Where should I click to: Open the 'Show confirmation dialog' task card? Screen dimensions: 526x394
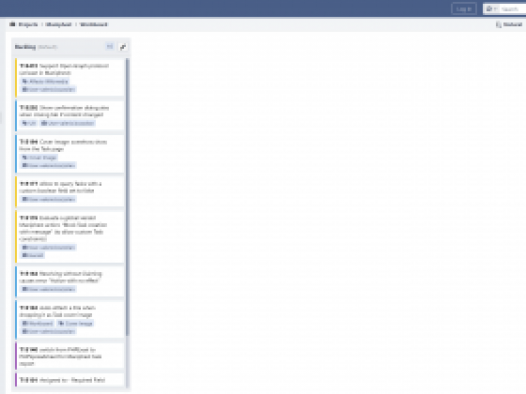coord(70,115)
